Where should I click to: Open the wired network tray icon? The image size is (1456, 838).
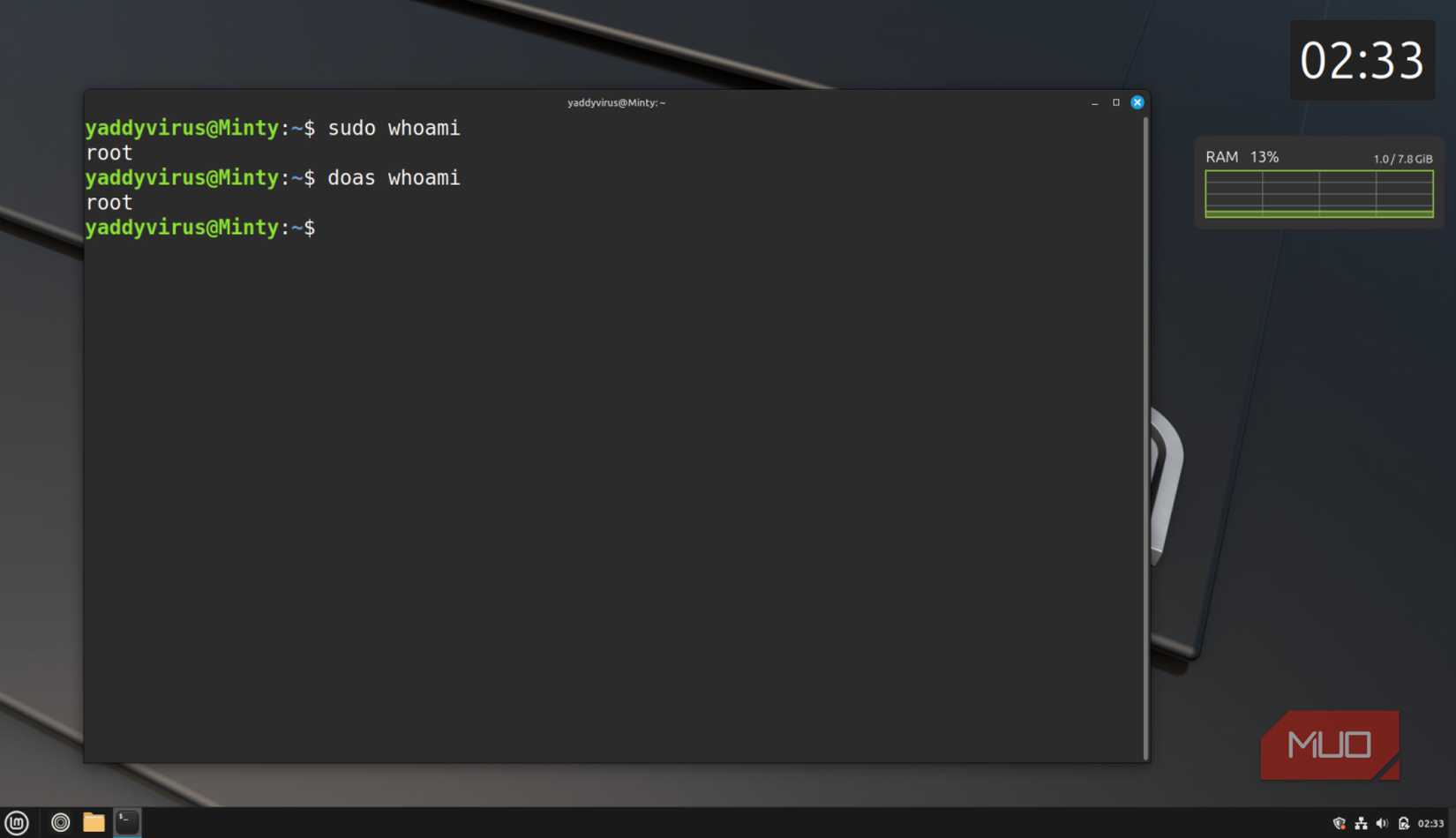1361,823
